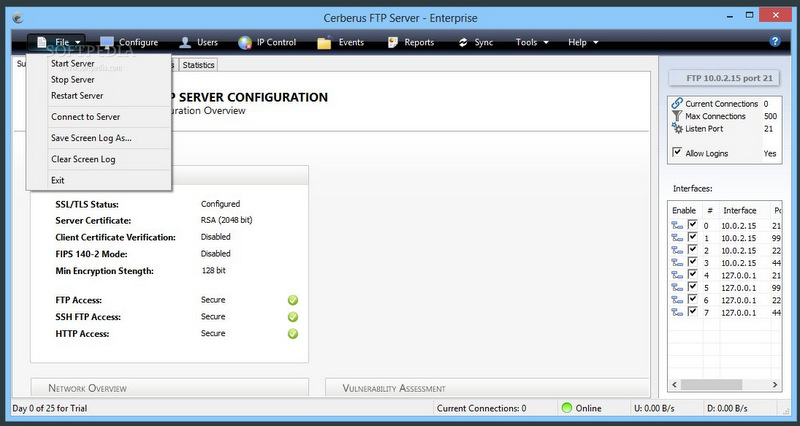Viewport: 800px width, 426px height.
Task: Open the Events label in toolbar
Action: 351,42
